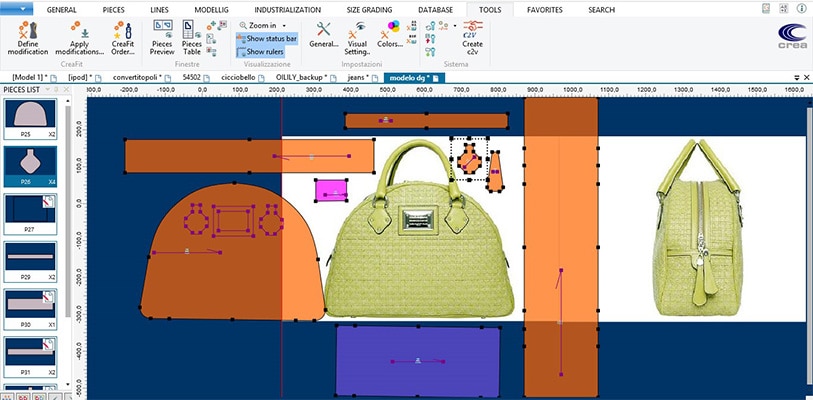Select the modelo dg document tab
This screenshot has height=400, width=813.
coord(414,77)
